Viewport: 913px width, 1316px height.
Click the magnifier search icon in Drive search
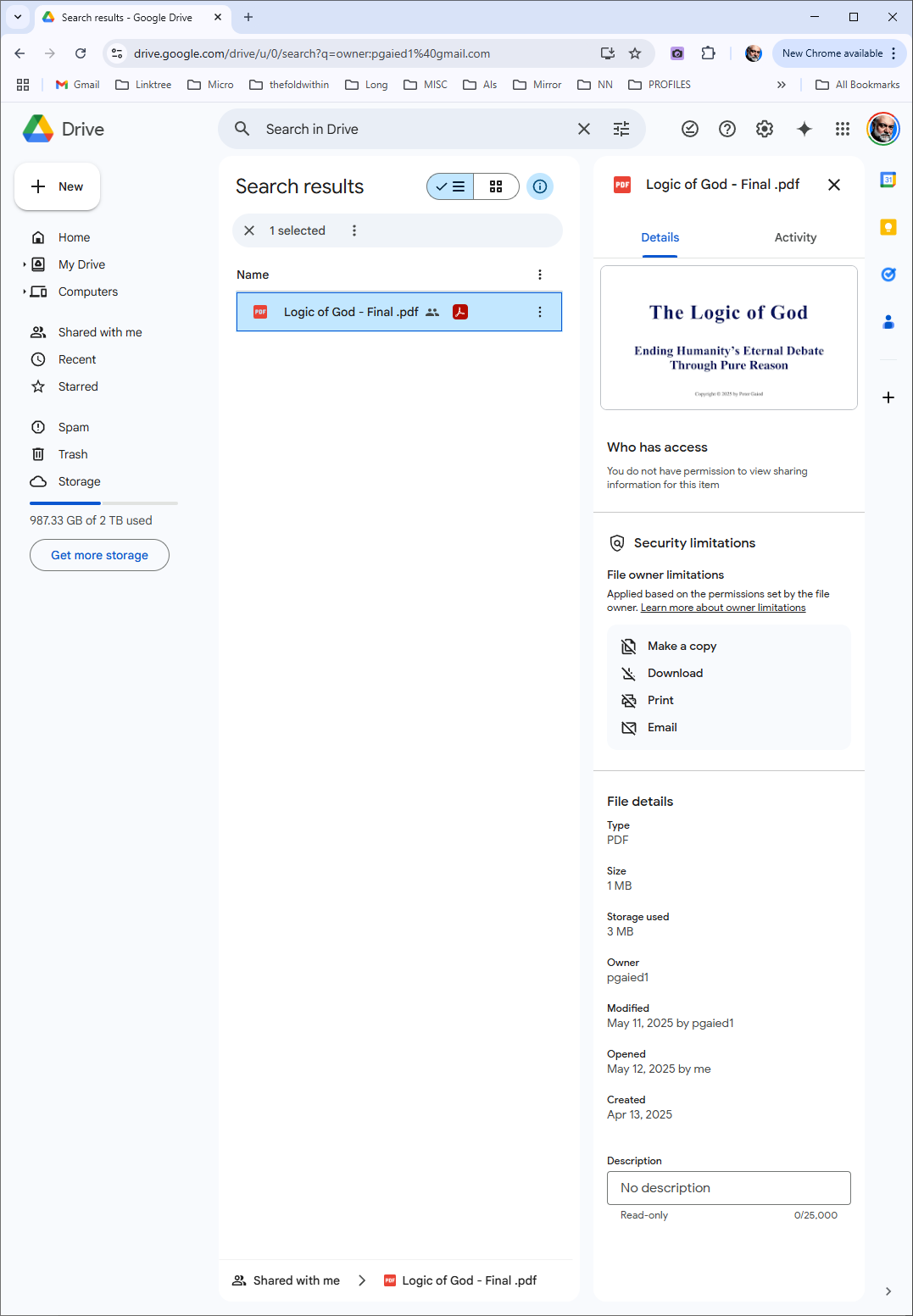click(242, 129)
